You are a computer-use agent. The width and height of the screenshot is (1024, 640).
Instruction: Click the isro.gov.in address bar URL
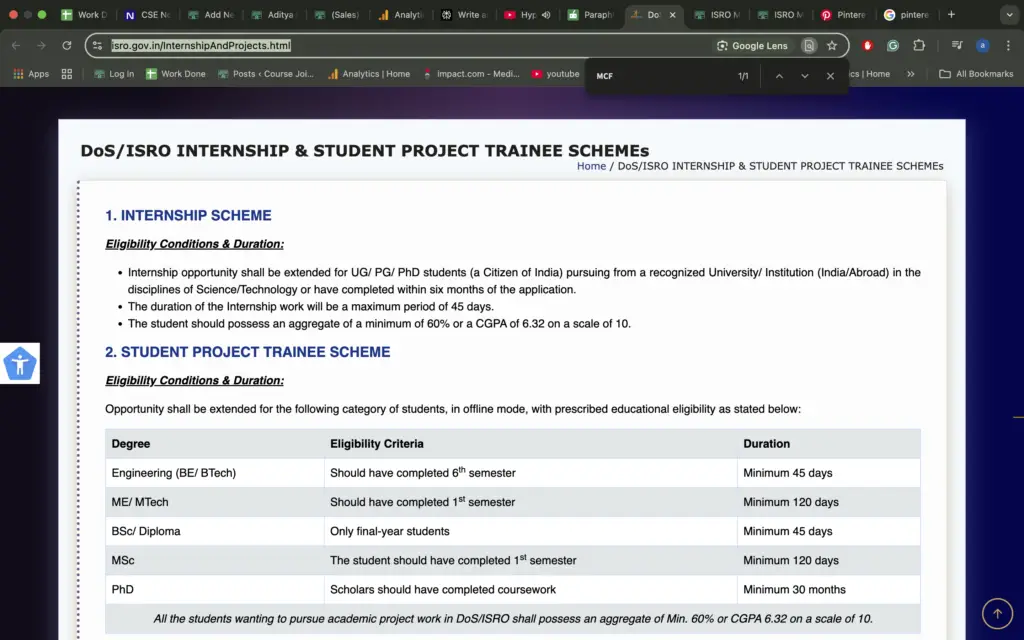[200, 46]
